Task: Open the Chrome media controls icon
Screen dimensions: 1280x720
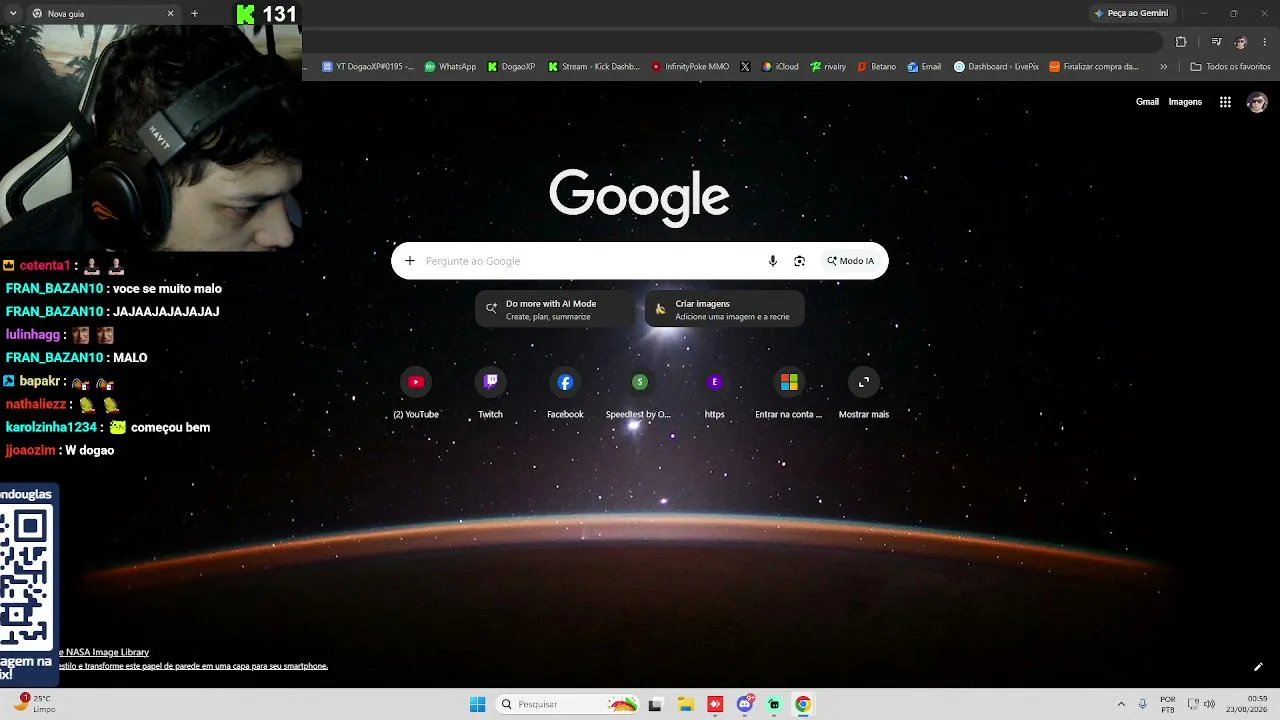Action: 1216,42
